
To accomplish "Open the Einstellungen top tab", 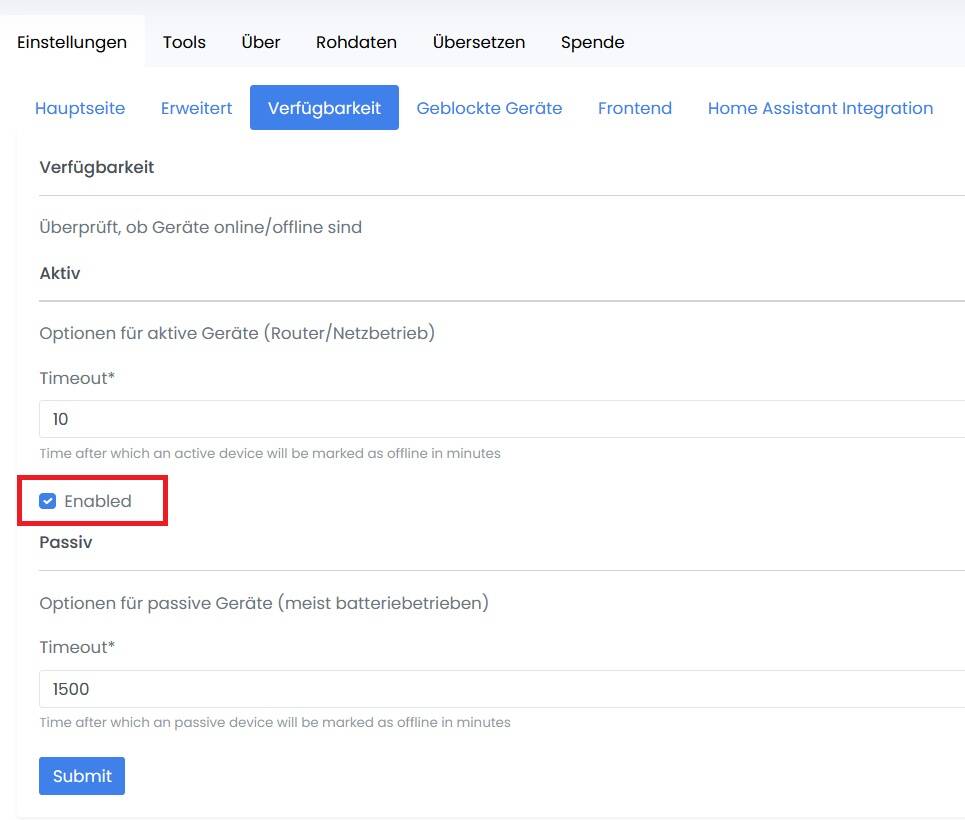I will 72,42.
